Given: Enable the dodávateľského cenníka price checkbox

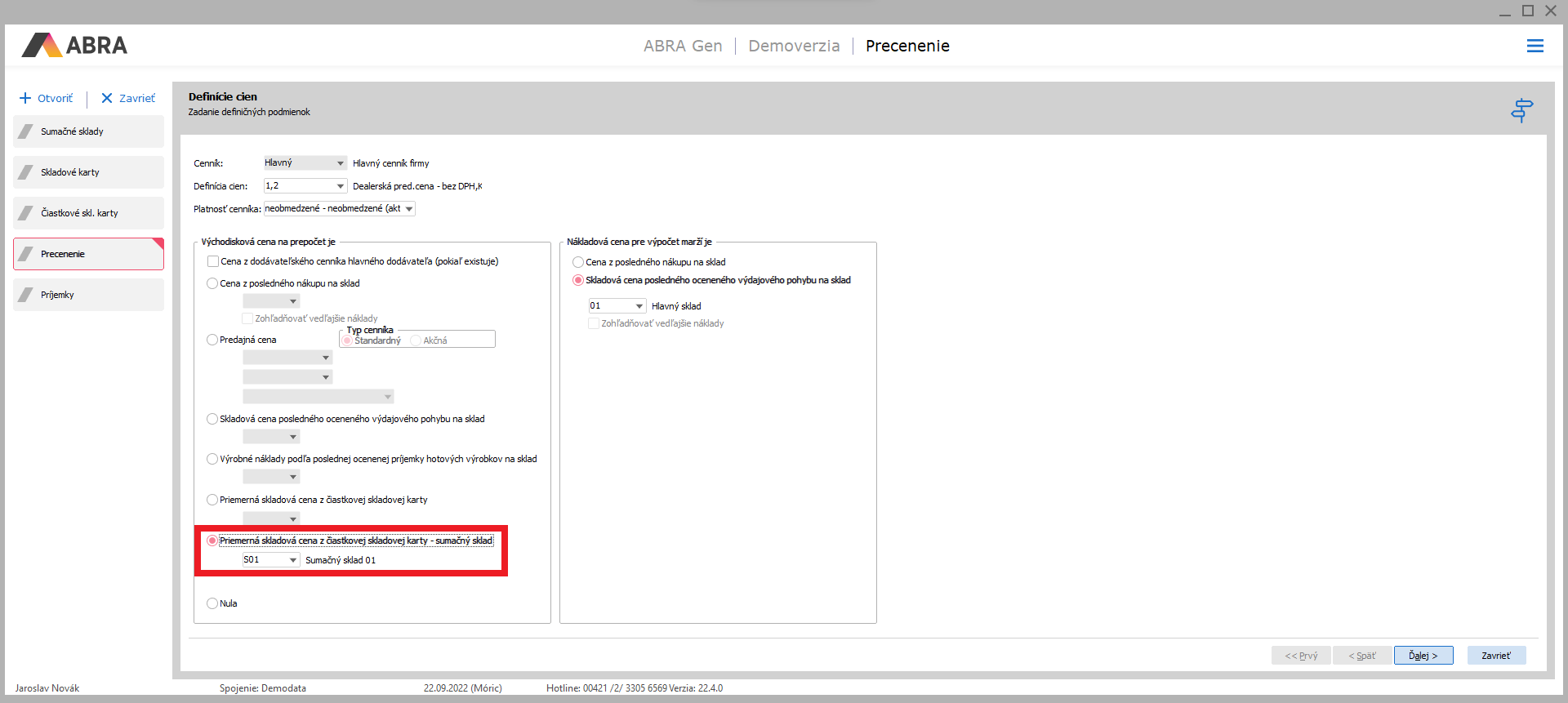Looking at the screenshot, I should [213, 262].
